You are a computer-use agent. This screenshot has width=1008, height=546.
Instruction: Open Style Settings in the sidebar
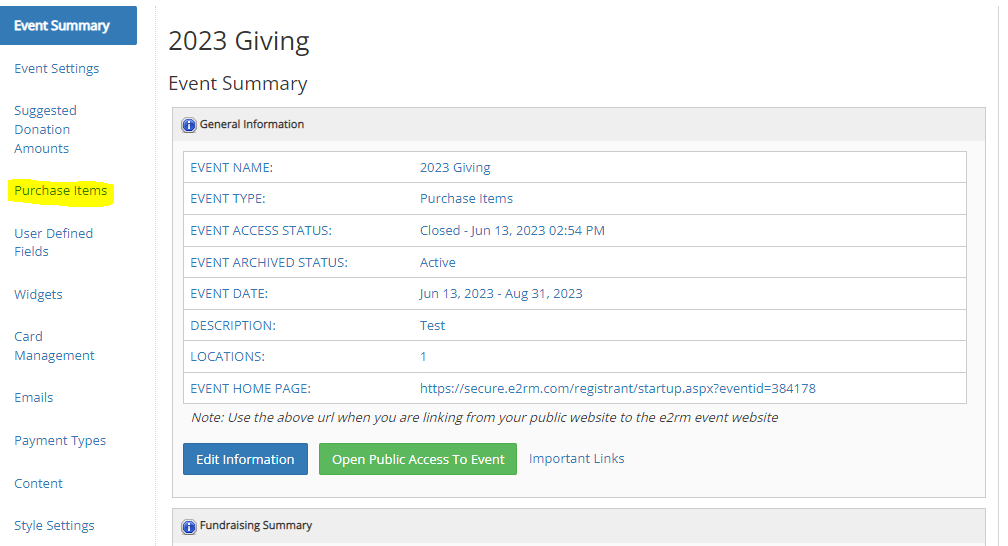pyautogui.click(x=54, y=525)
